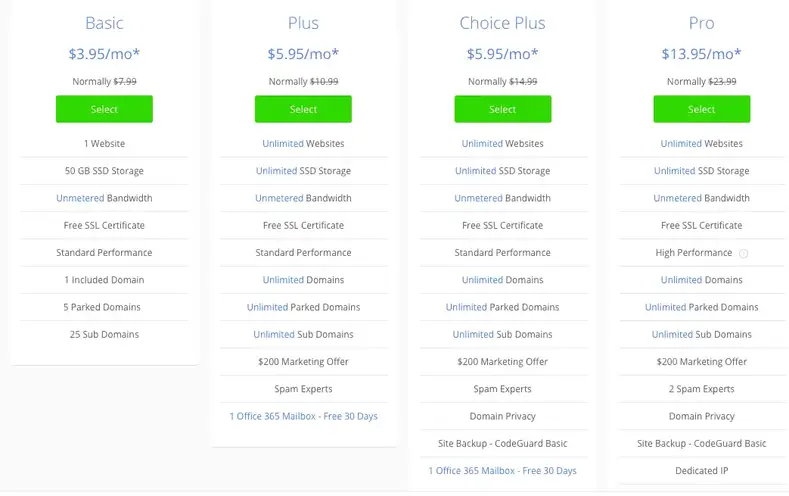Screen dimensions: 789x496
Task: Click the High Performance info icon
Action: 743,254
